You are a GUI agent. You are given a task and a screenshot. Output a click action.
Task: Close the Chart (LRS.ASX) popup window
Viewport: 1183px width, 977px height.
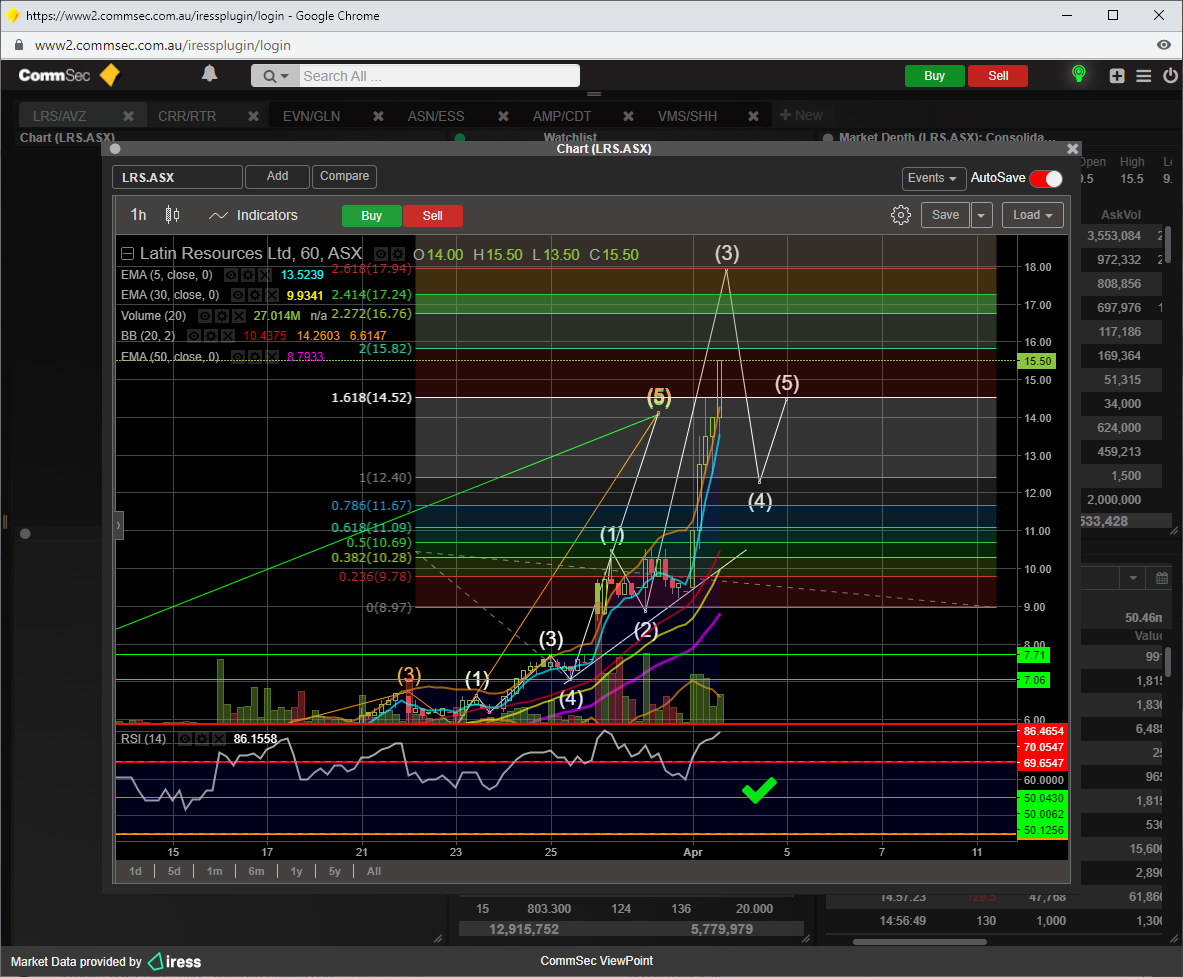coord(1073,149)
